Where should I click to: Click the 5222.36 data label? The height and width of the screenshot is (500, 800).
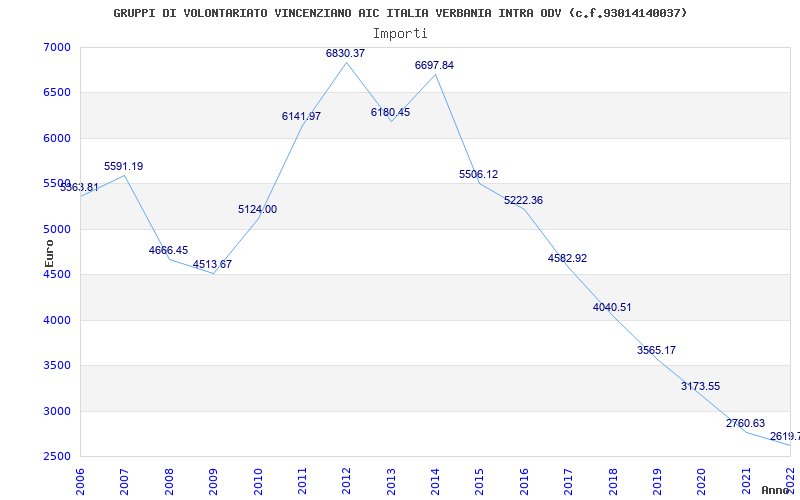(x=523, y=201)
